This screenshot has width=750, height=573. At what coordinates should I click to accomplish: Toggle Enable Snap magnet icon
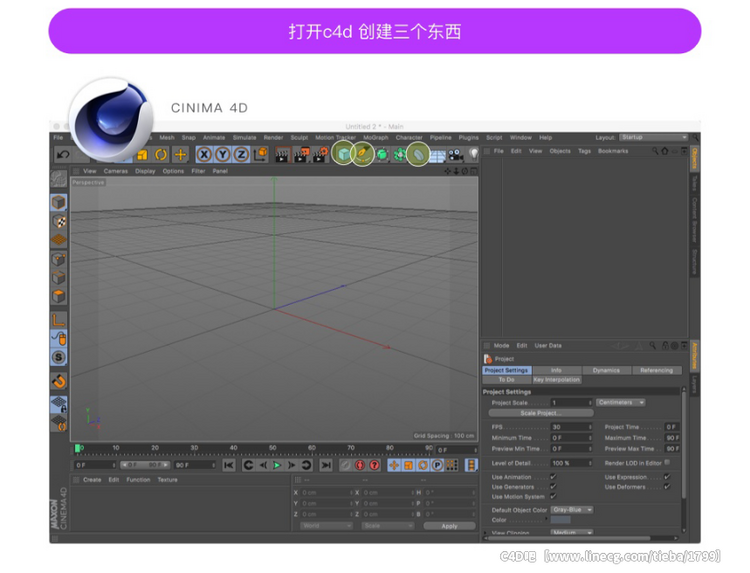(59, 381)
